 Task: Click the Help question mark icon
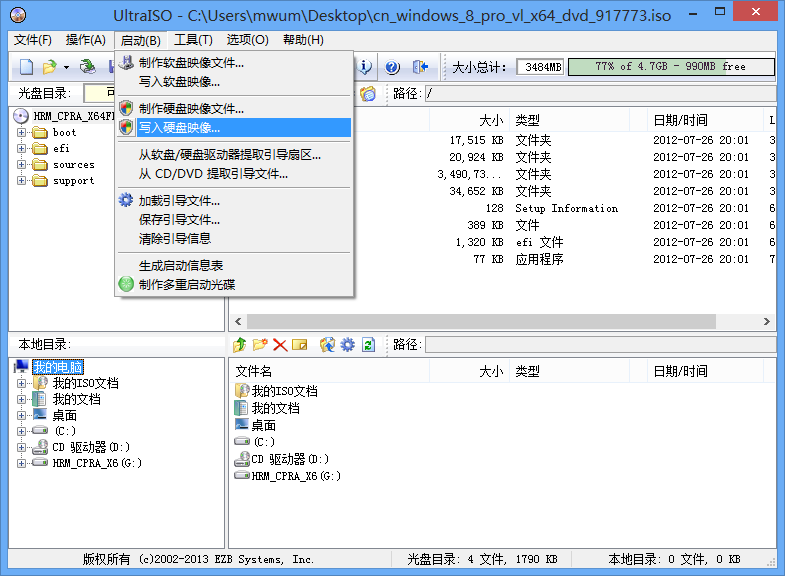(392, 67)
